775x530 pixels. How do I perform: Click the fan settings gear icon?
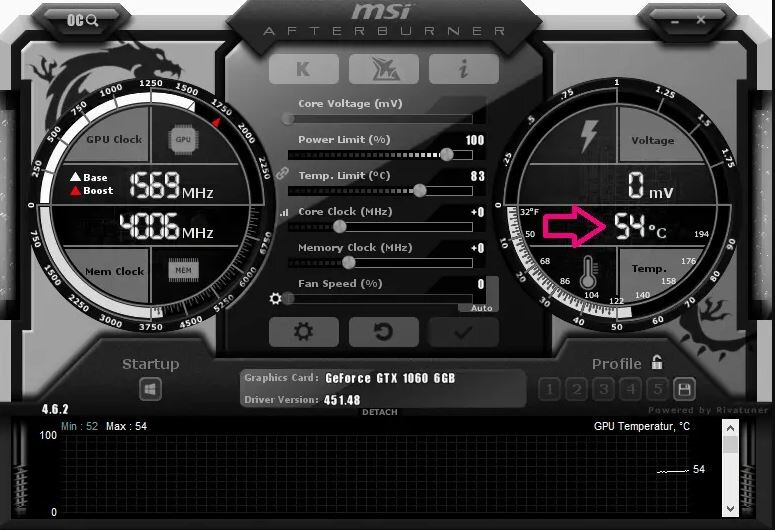click(275, 299)
